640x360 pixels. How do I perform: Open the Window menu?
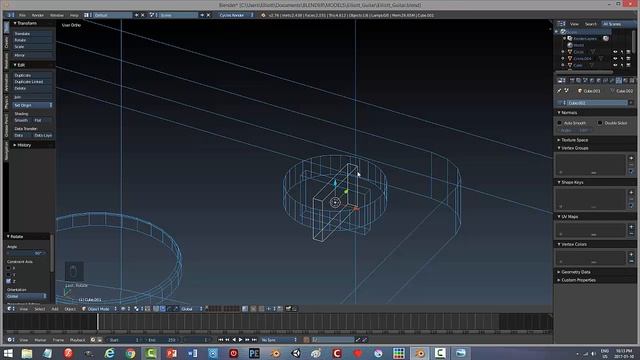coord(57,15)
